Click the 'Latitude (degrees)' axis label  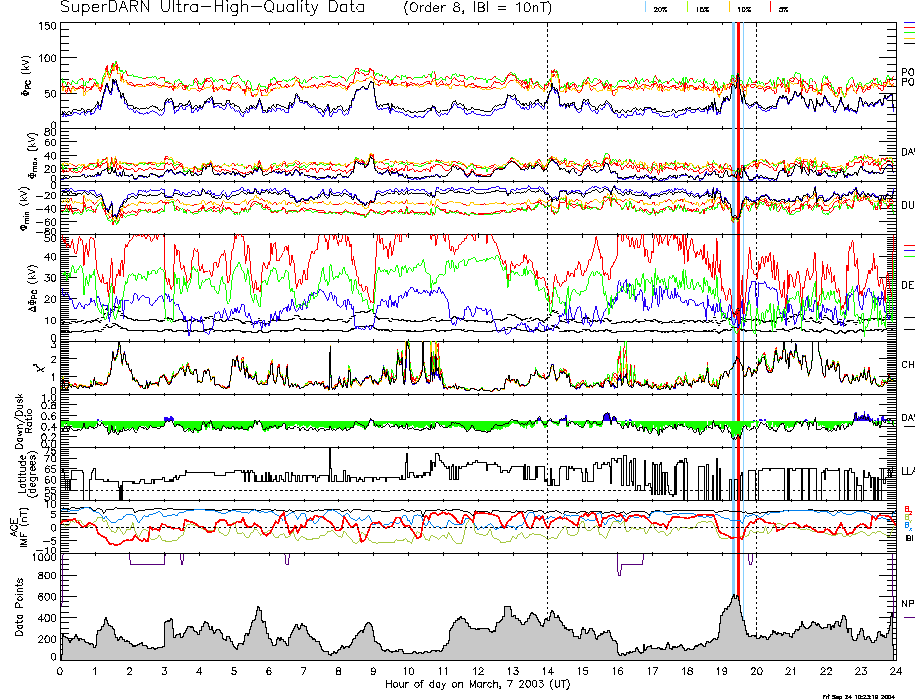pyautogui.click(x=26, y=474)
